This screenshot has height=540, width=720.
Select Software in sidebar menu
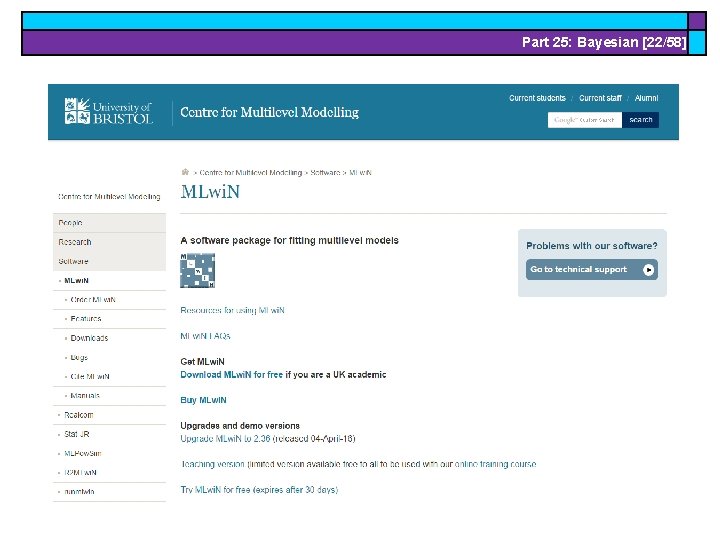pos(109,261)
